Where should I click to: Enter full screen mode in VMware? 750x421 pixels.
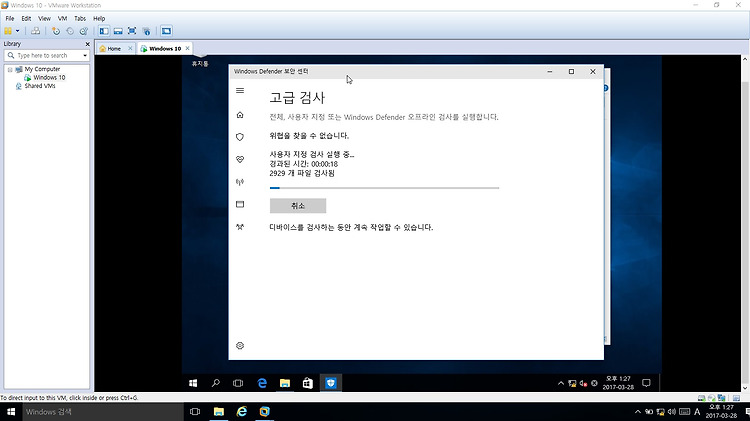(x=132, y=31)
